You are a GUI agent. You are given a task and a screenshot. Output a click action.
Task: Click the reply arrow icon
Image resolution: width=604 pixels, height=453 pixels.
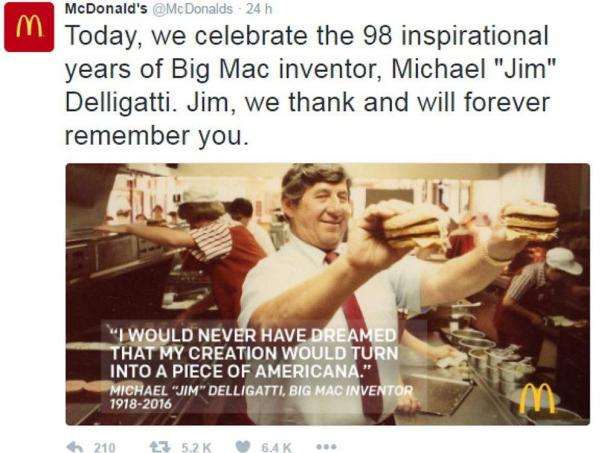(75, 447)
